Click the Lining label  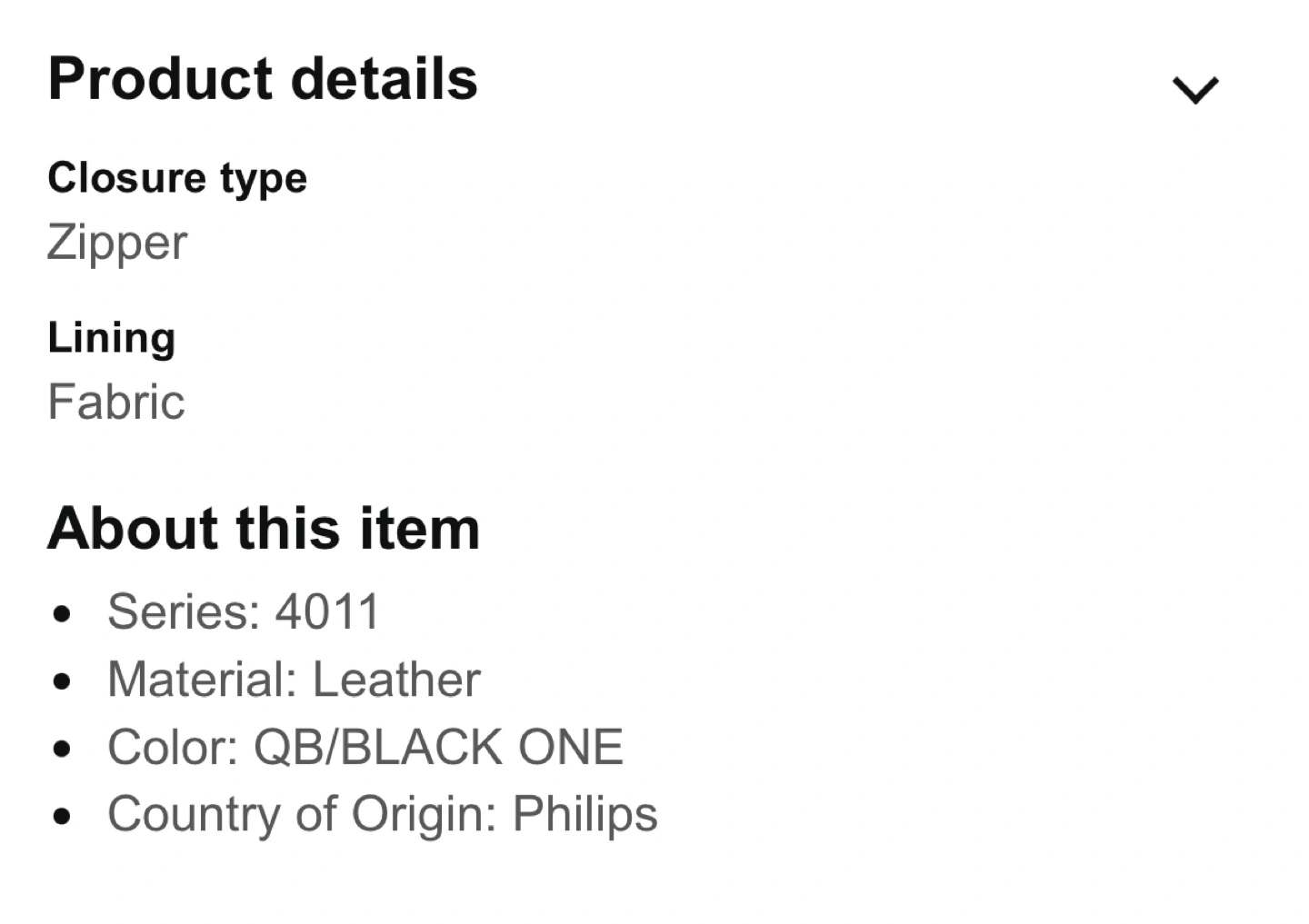[111, 338]
